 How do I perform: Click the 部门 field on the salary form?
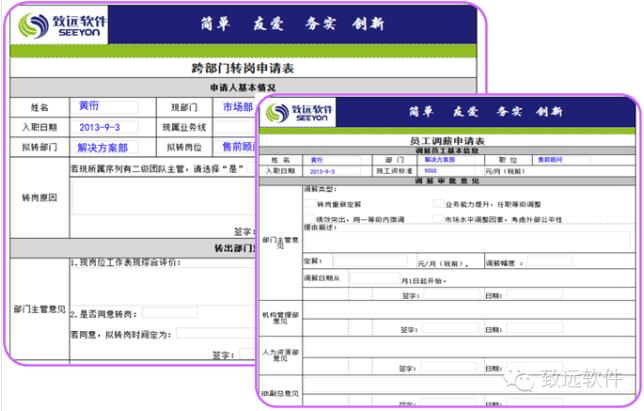click(x=447, y=160)
